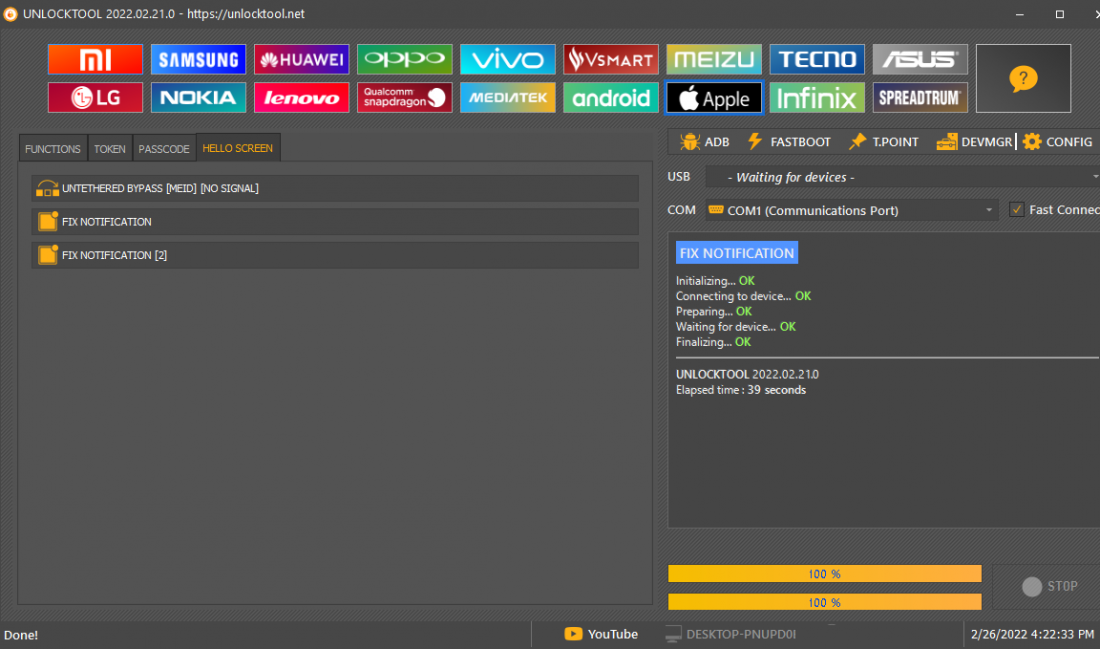Click the 'Initializing... OK' log line
Screen dimensions: 1100x649
(716, 281)
